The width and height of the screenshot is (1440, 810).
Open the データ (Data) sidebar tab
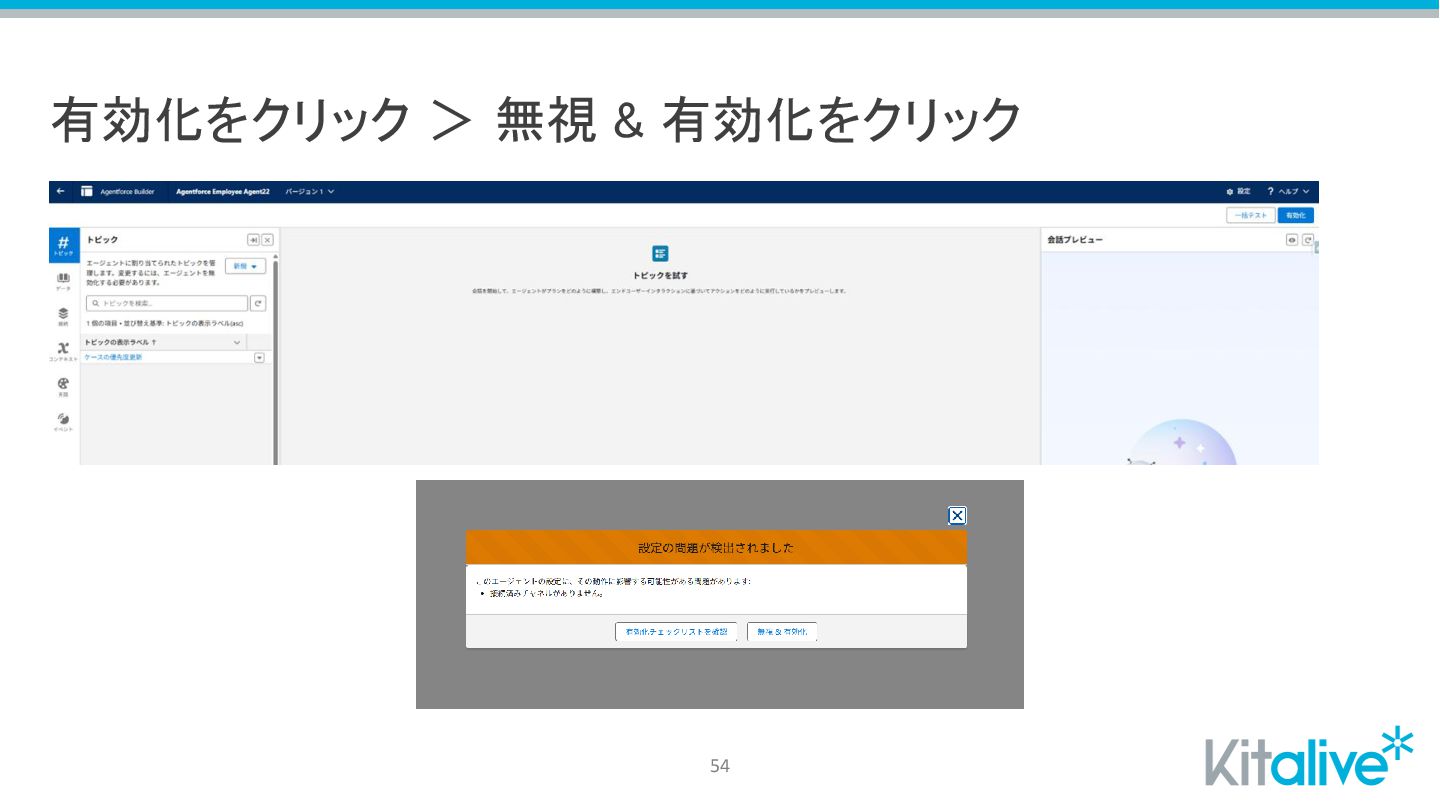pos(63,281)
